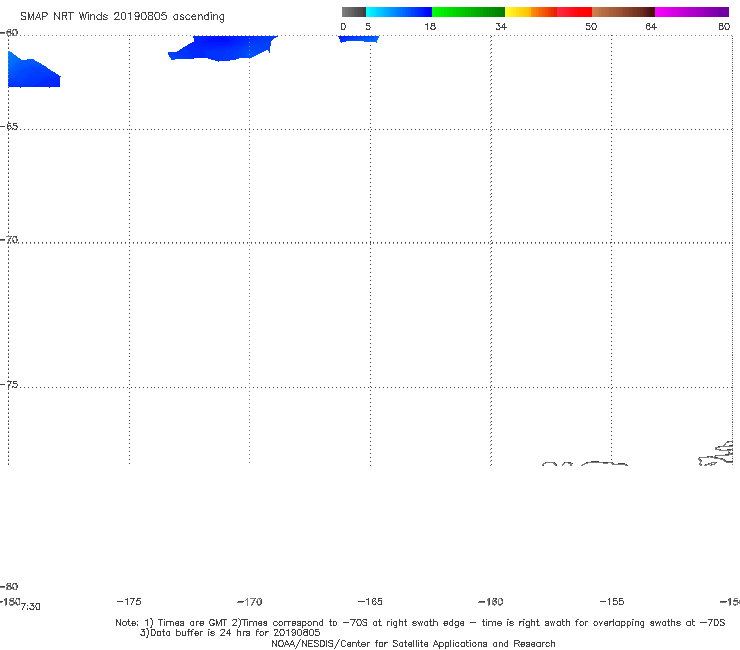
Task: Click the NOAA/NESDIS Center for Satellite Applications credit
Action: (x=413, y=644)
